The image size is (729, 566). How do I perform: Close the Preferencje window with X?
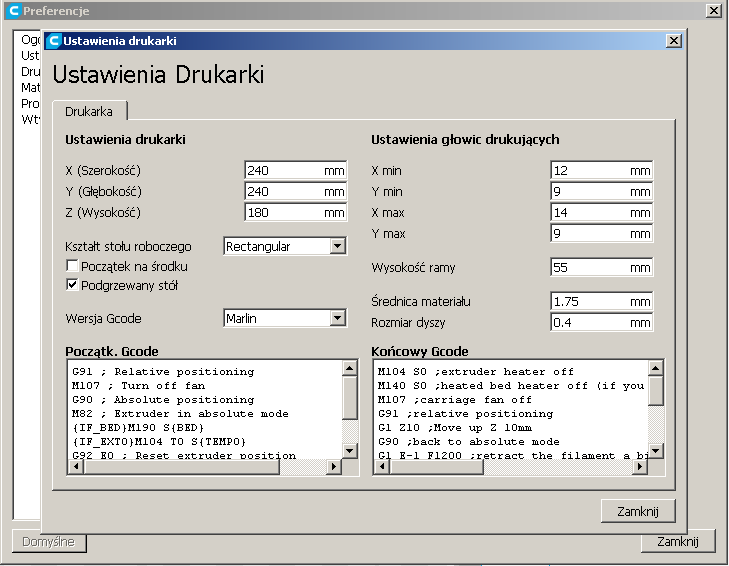tap(713, 10)
